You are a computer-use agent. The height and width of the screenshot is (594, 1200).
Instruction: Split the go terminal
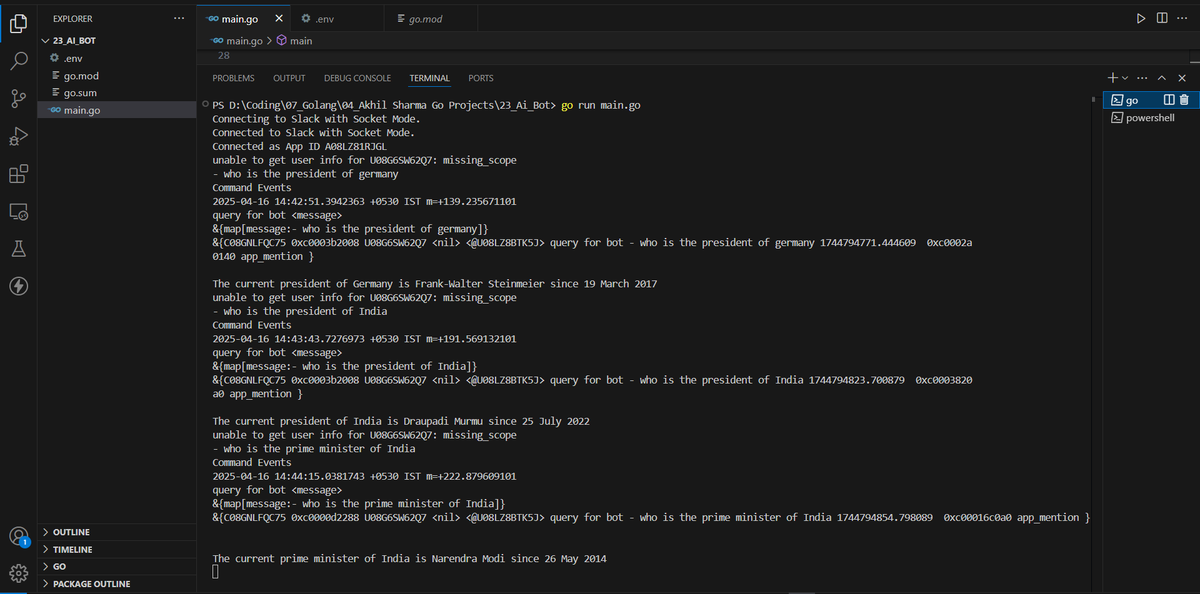(x=1170, y=100)
